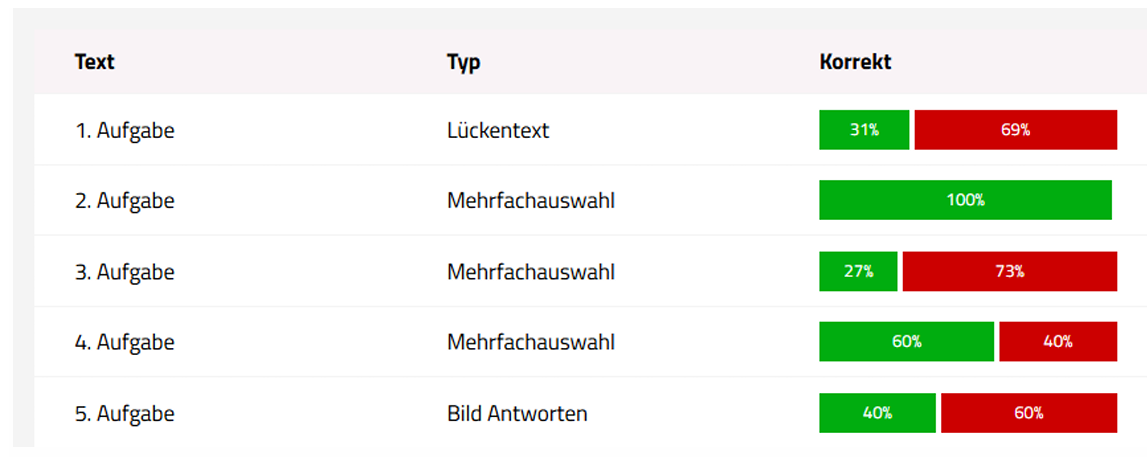The height and width of the screenshot is (457, 1147).
Task: Select the green 60% bar segment
Action: coord(906,342)
